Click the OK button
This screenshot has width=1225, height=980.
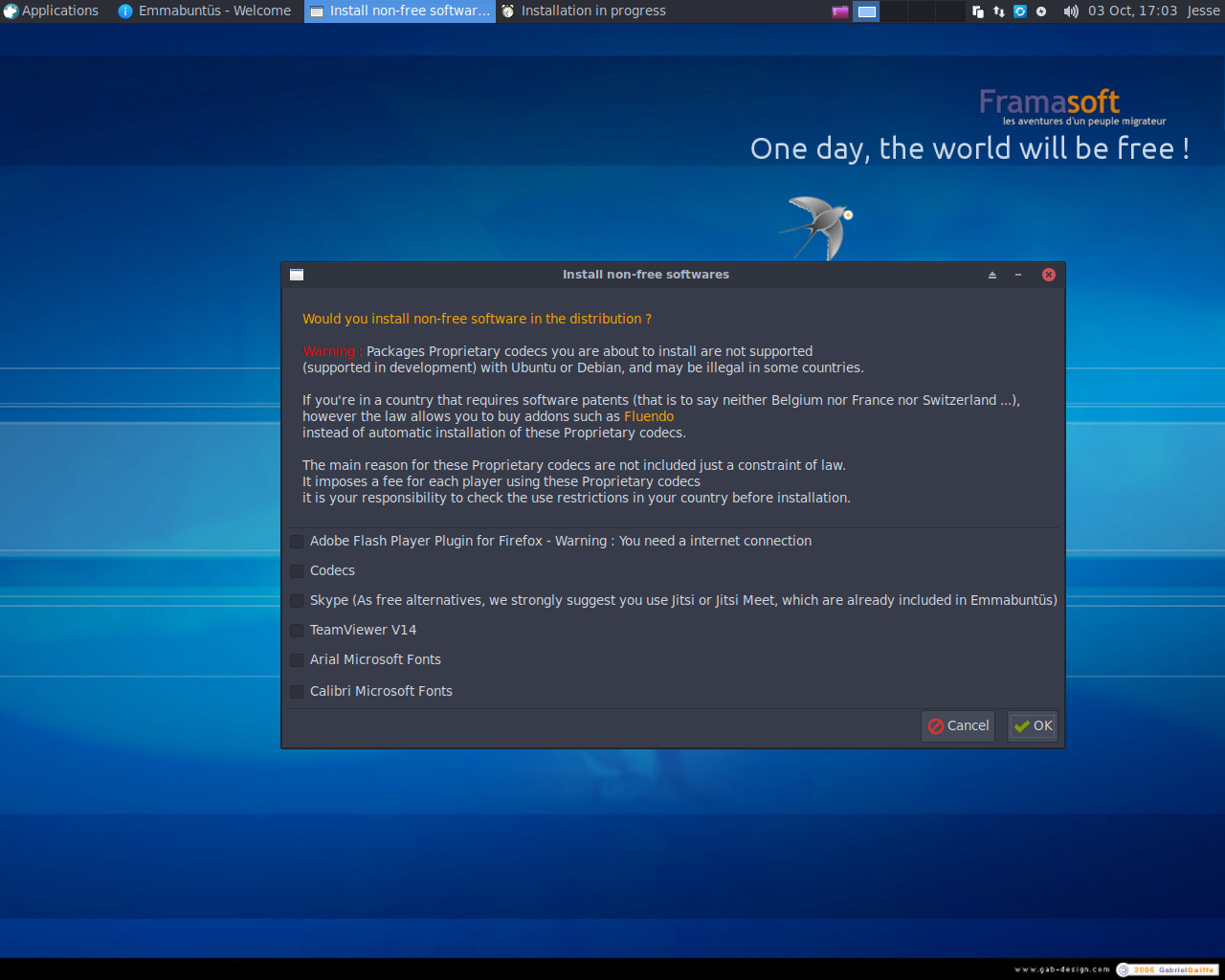[x=1033, y=726]
